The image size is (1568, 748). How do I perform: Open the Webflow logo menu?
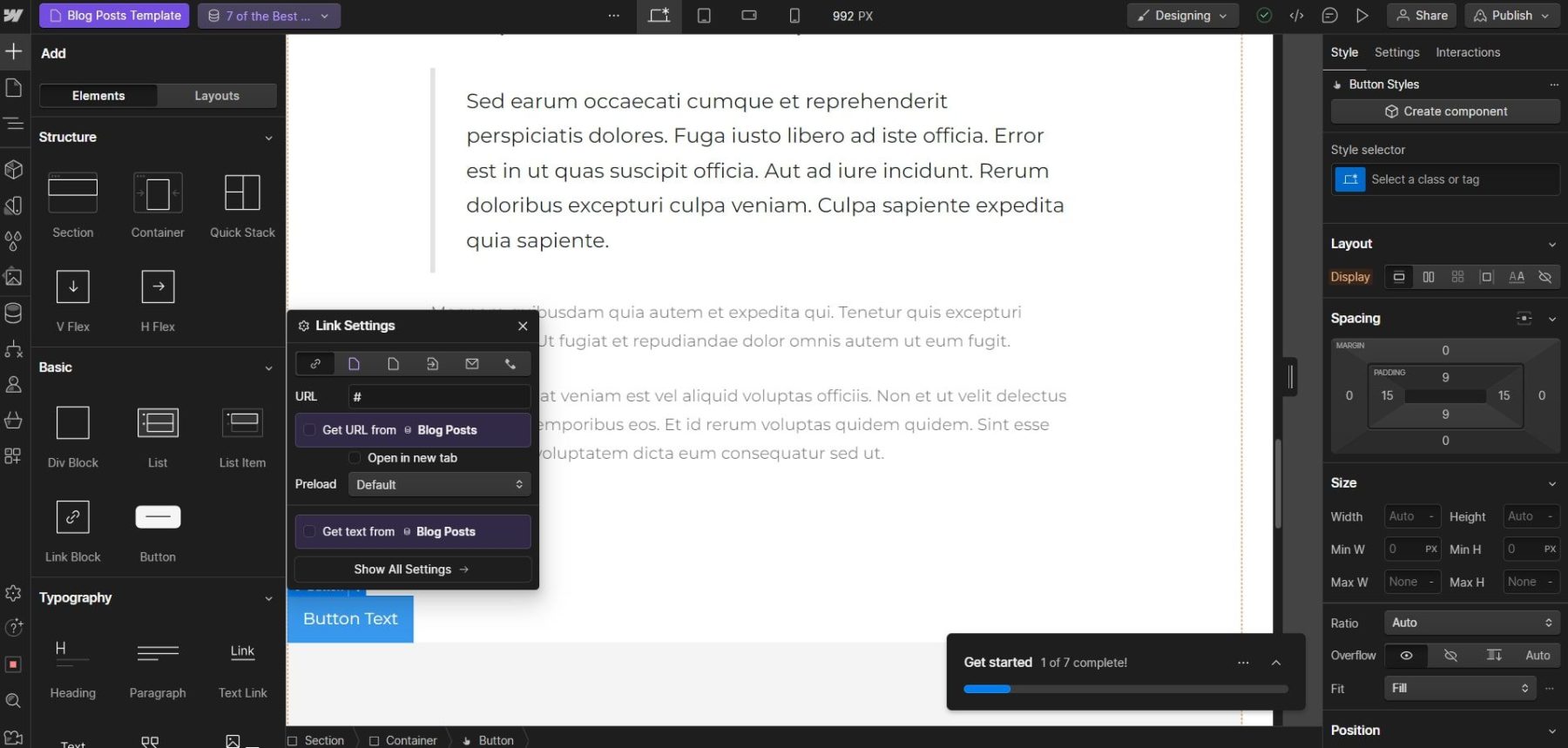(x=14, y=16)
